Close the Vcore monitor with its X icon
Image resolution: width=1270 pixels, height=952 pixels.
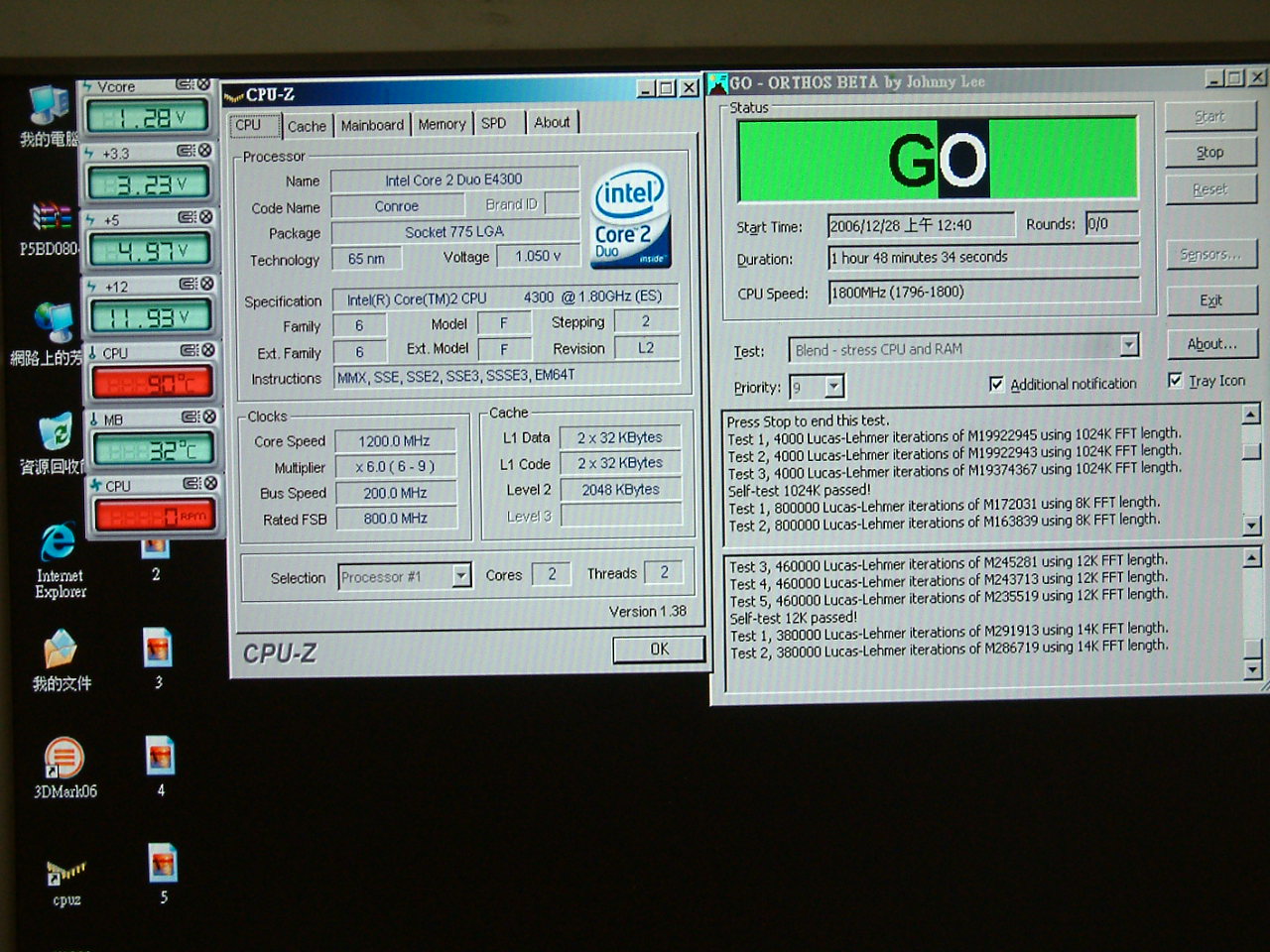click(x=203, y=85)
